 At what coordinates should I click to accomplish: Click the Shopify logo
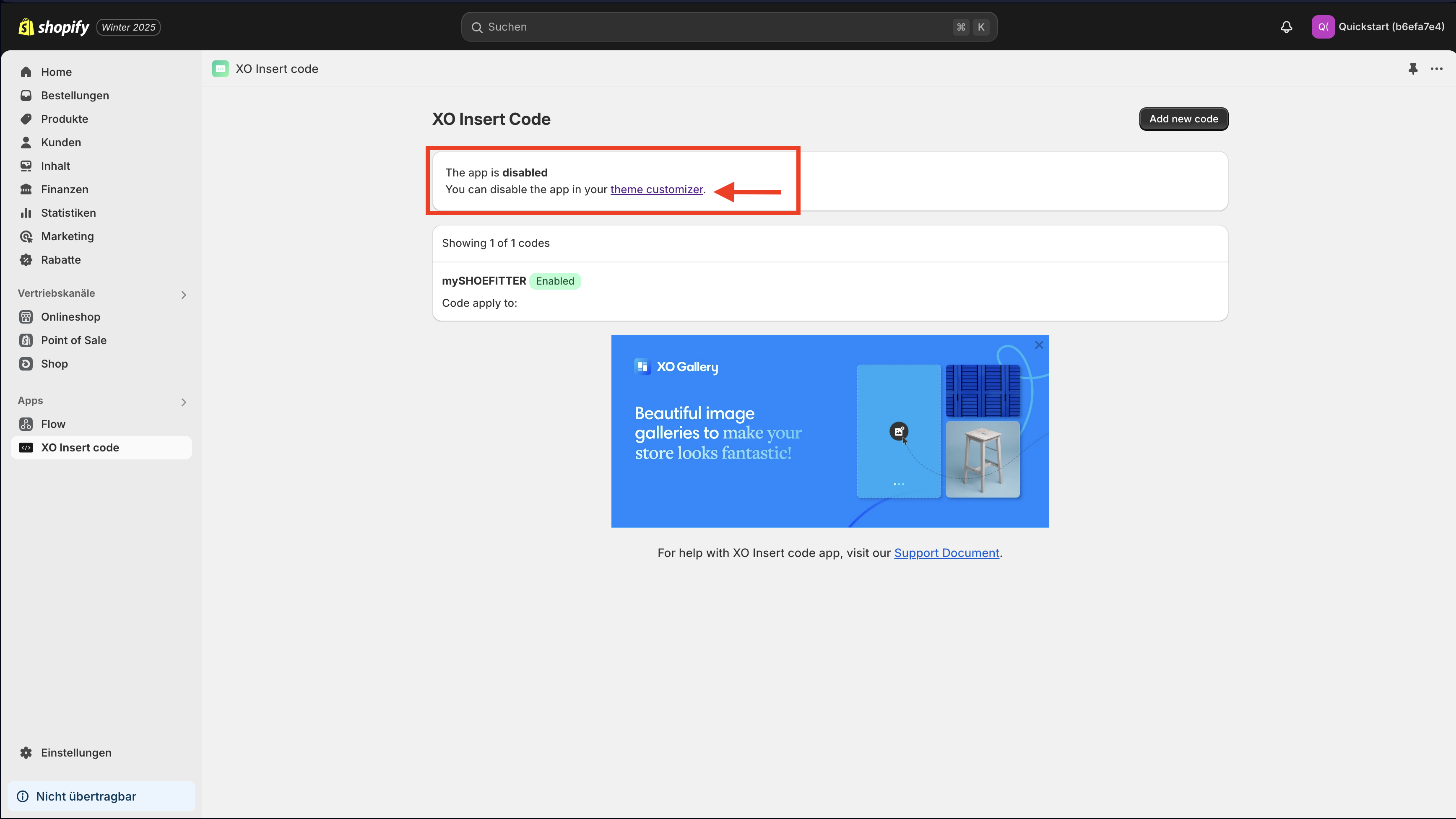pos(53,26)
